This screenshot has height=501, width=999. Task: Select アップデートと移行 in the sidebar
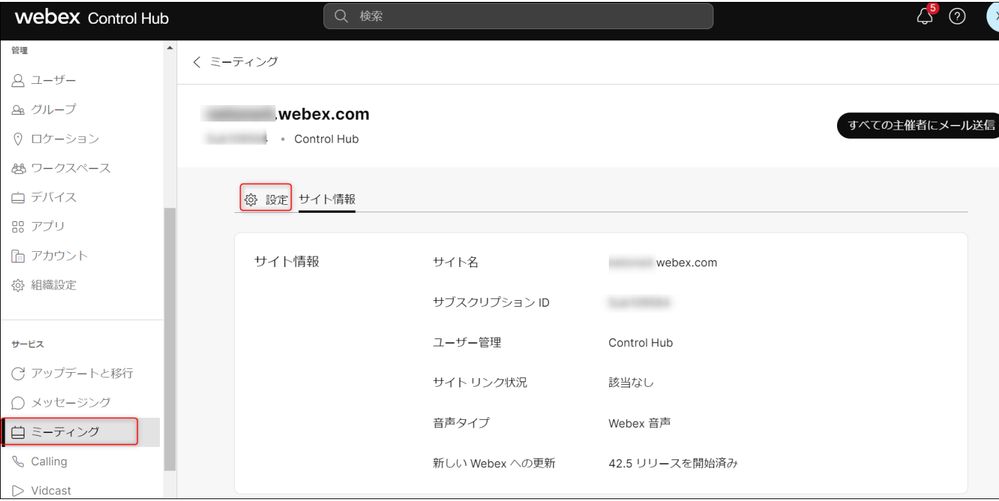[82, 374]
